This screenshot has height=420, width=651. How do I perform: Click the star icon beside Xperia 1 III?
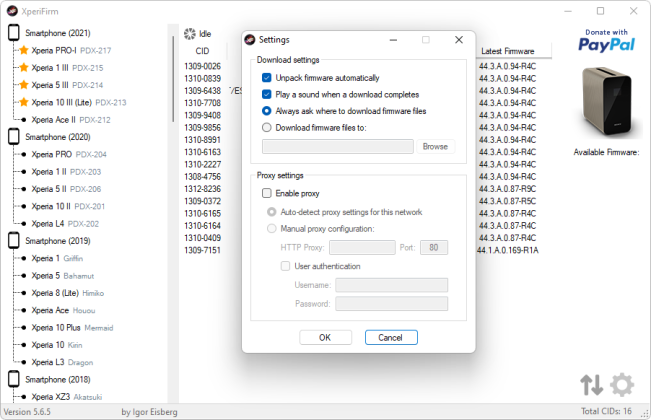click(x=24, y=68)
